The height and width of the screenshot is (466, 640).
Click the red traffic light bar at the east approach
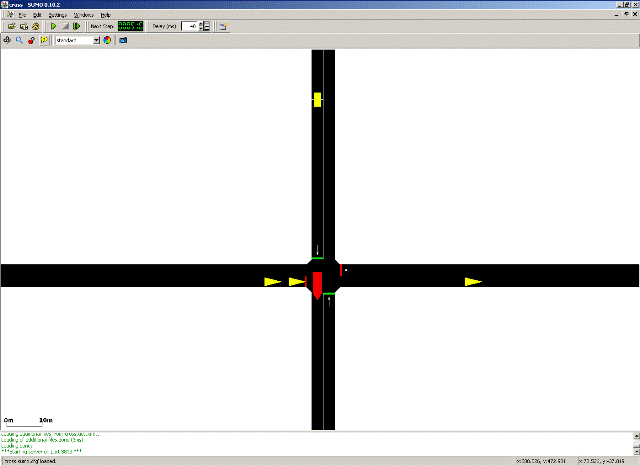point(341,270)
